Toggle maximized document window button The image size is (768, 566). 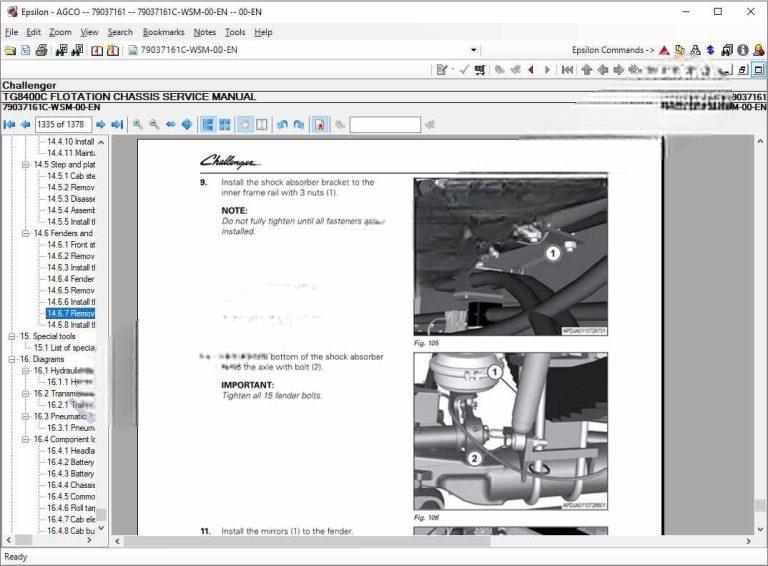click(758, 70)
